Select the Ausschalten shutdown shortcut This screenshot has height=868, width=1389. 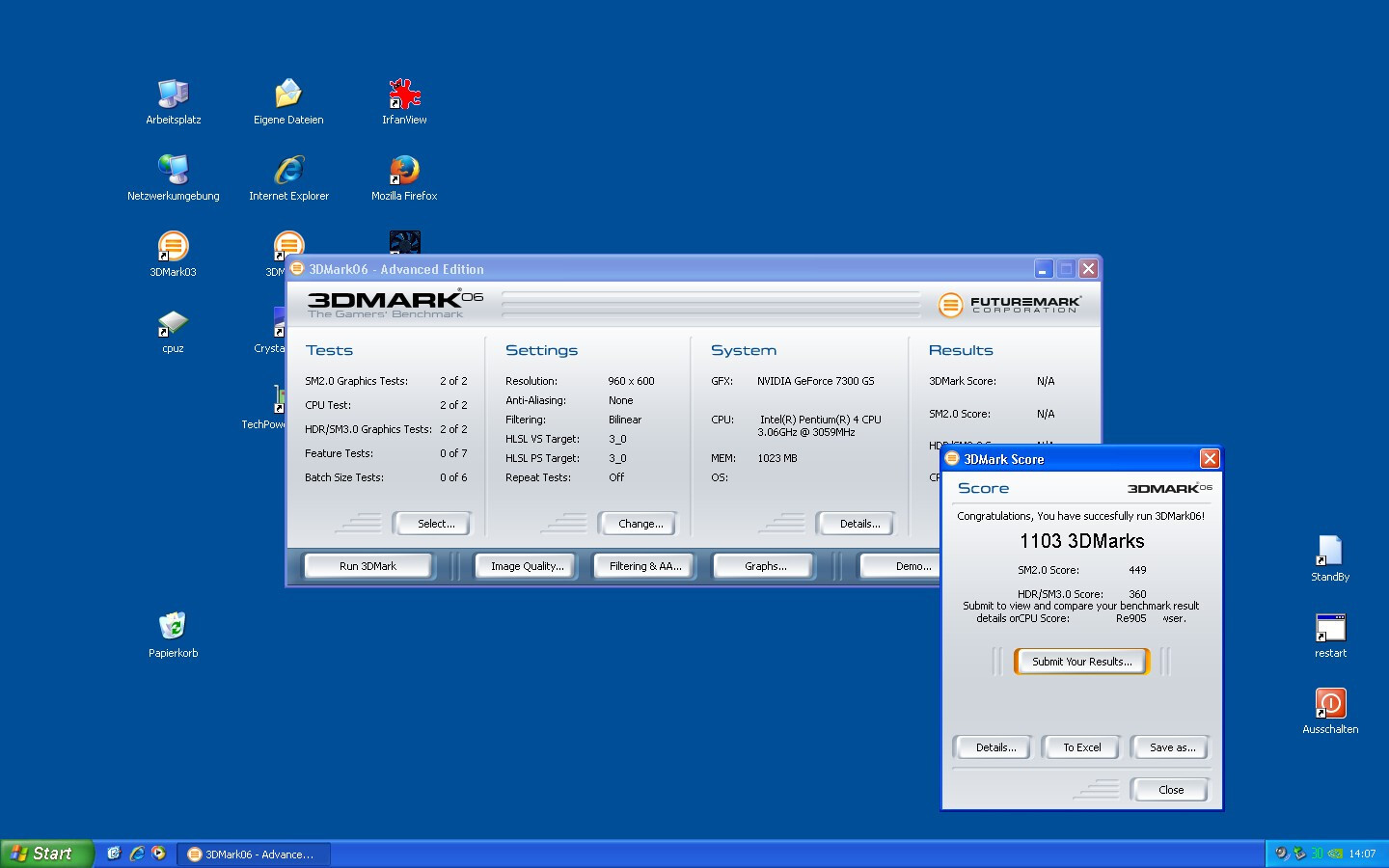[1330, 711]
